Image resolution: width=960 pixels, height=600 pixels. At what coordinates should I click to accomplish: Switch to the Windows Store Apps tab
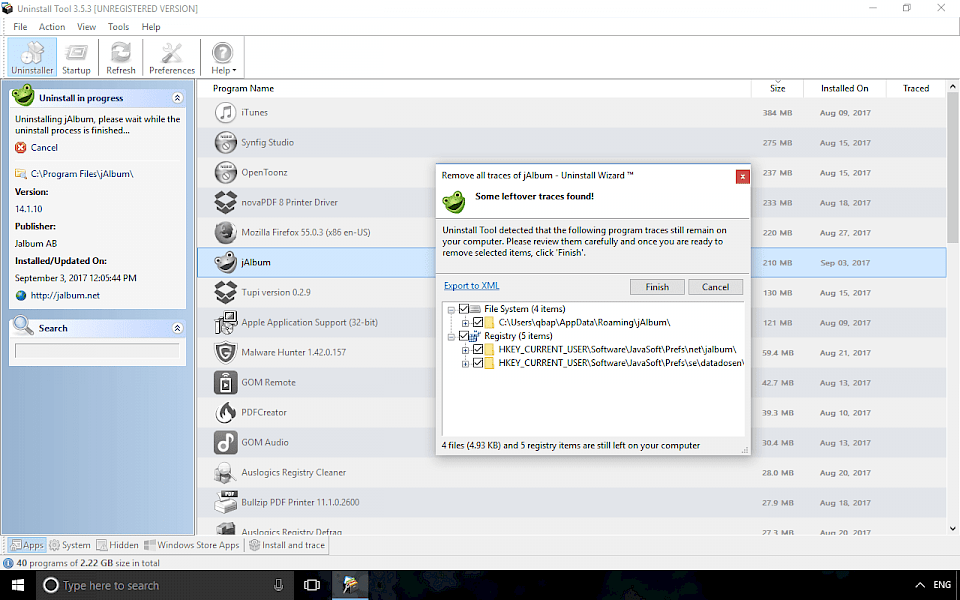tap(192, 545)
